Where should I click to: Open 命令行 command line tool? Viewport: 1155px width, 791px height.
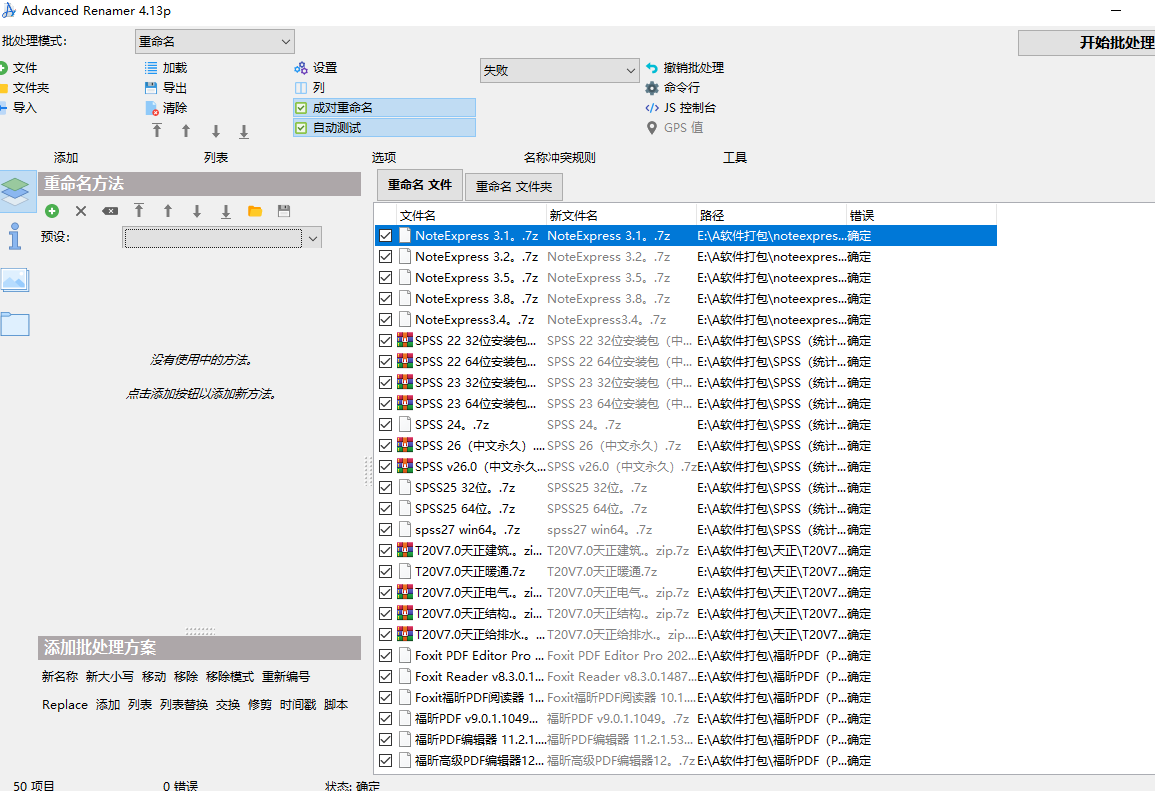673,88
